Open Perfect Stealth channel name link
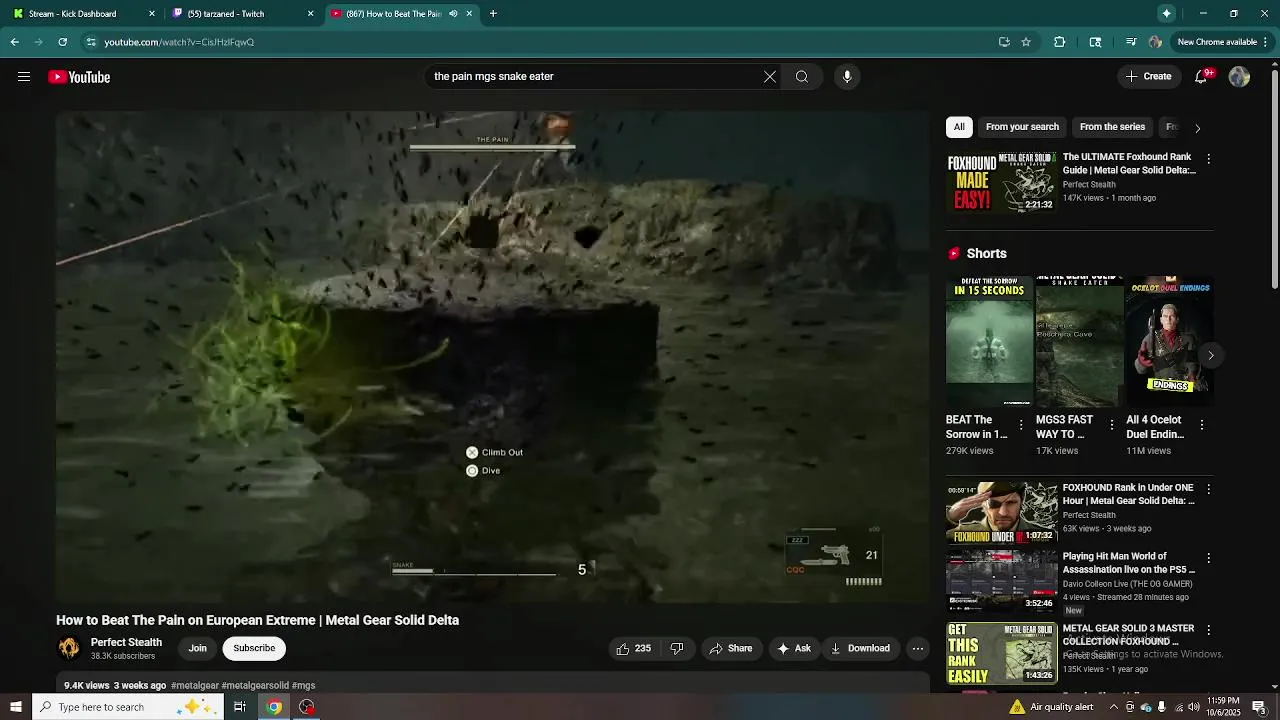 [x=126, y=643]
